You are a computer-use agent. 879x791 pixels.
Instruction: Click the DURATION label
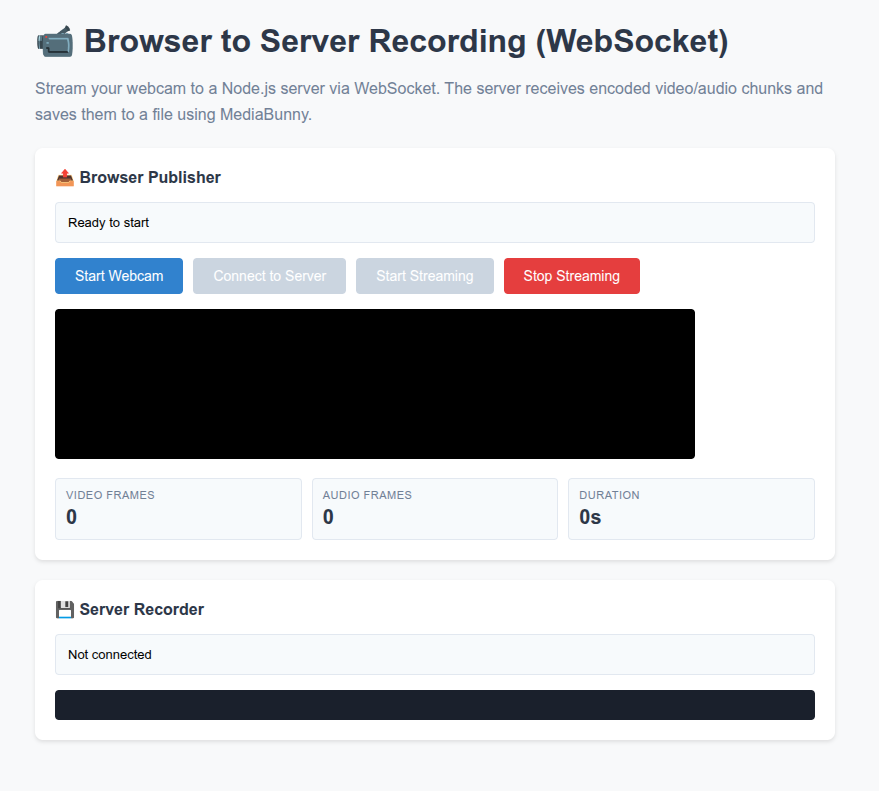pos(609,495)
